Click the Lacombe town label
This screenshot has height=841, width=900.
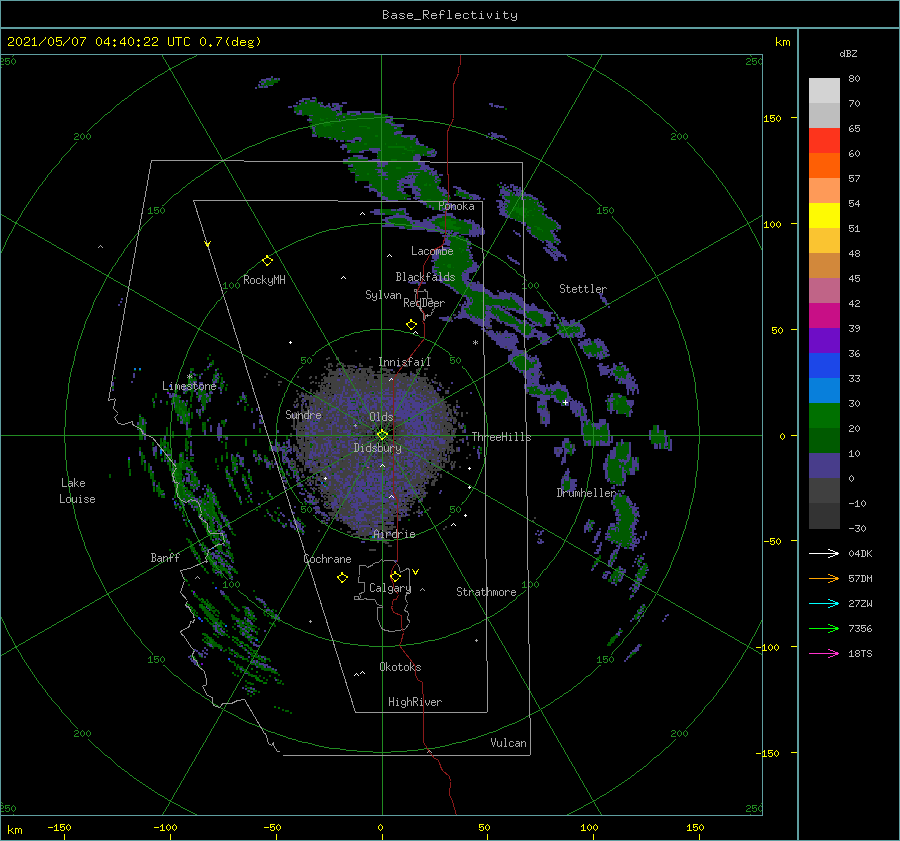click(x=432, y=251)
